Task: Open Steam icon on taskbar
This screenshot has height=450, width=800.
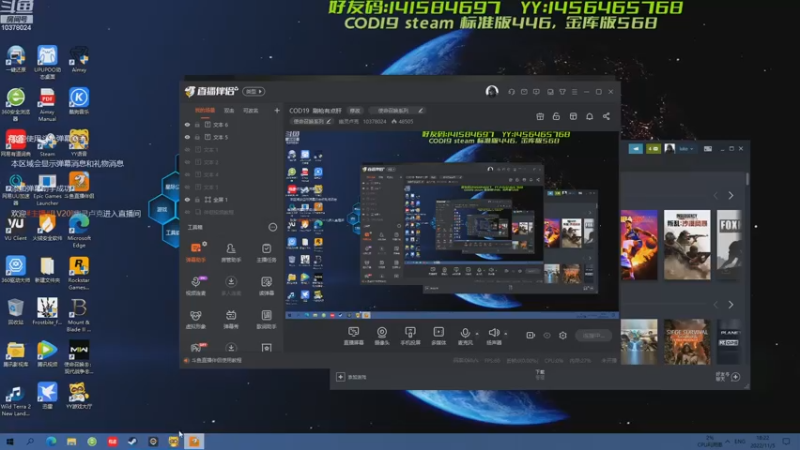Action: [x=132, y=441]
